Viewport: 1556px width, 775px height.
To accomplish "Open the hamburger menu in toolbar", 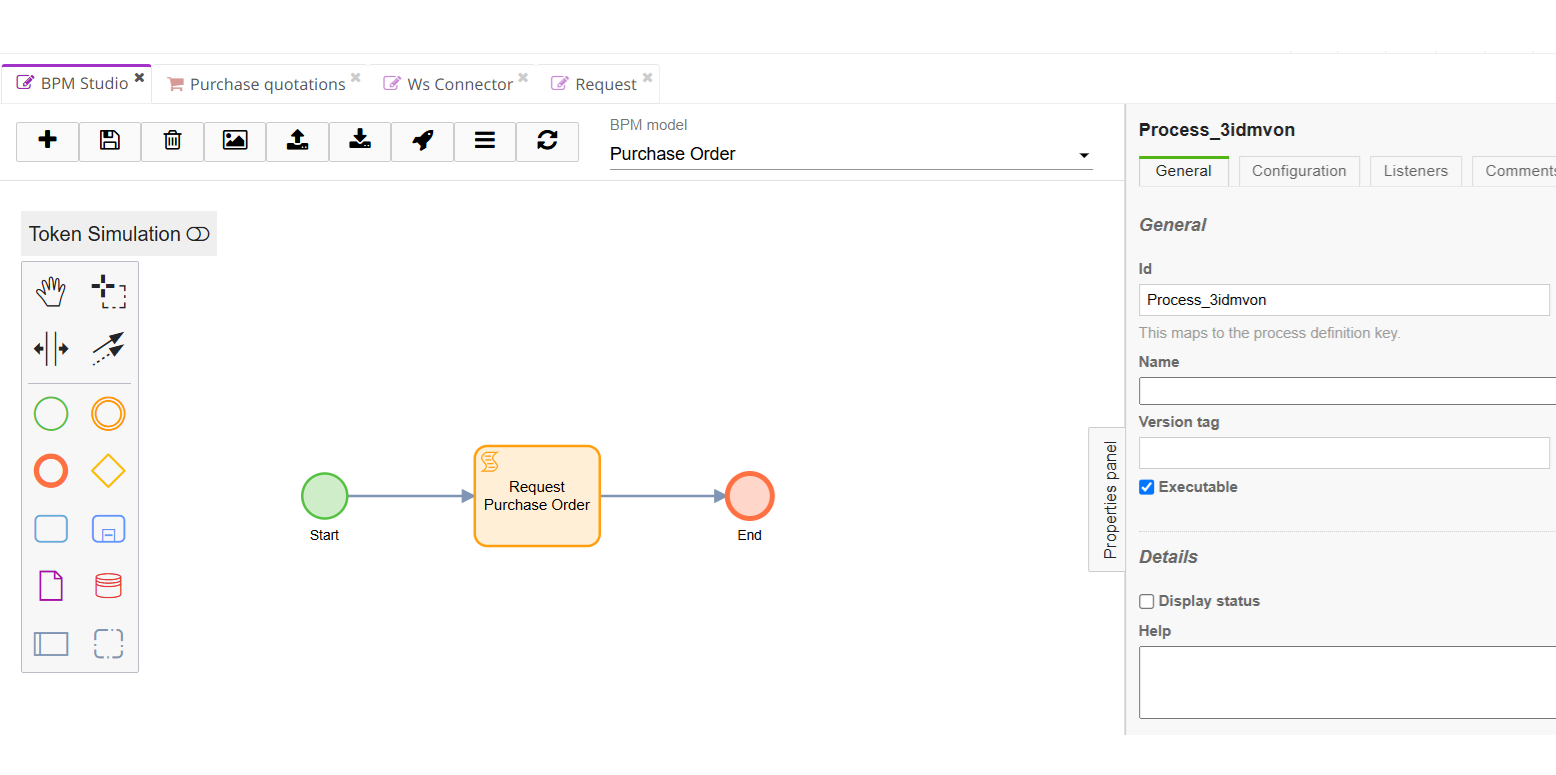I will (485, 141).
